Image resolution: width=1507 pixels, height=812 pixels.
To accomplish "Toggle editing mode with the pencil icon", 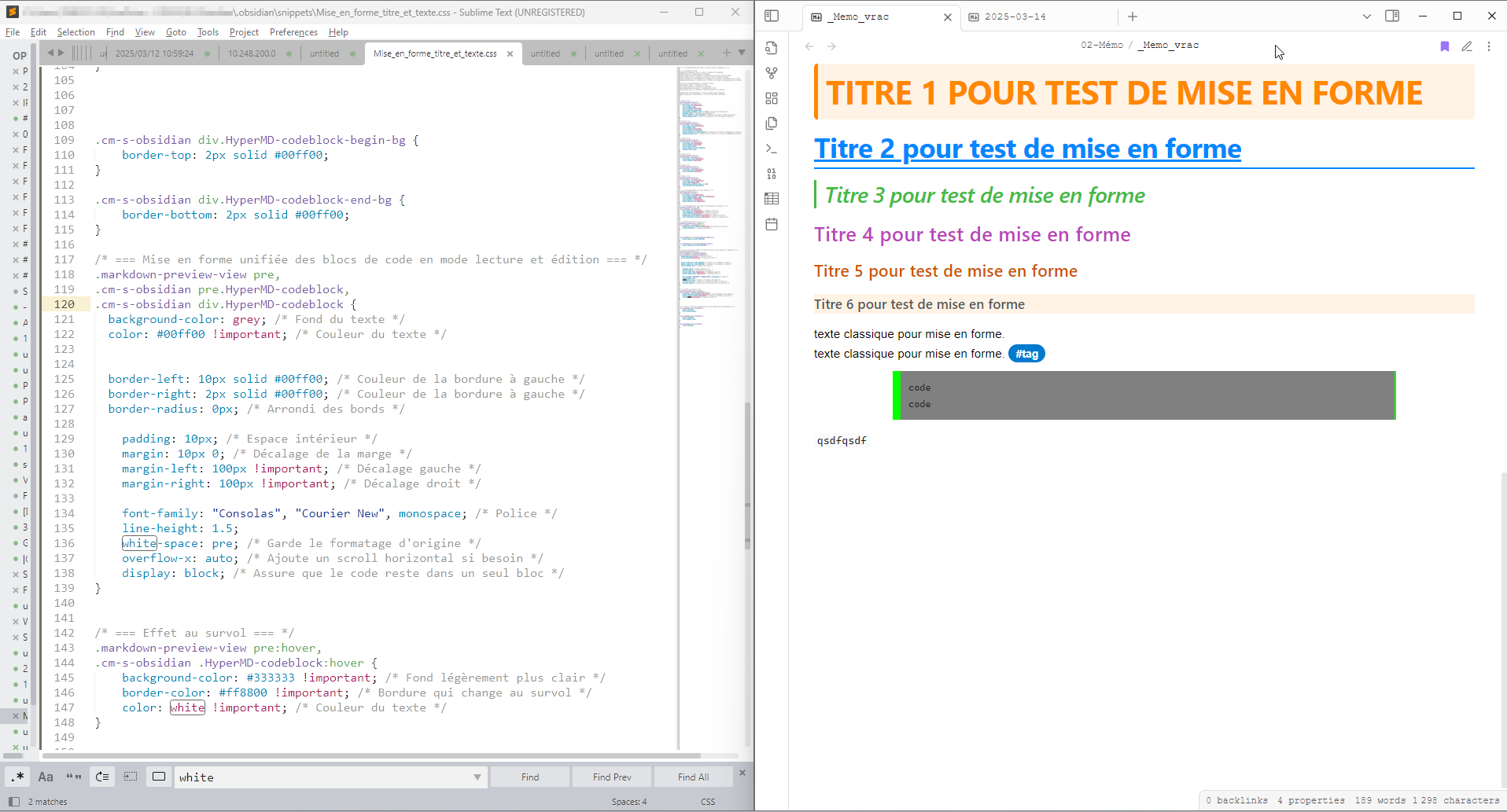I will [1467, 46].
